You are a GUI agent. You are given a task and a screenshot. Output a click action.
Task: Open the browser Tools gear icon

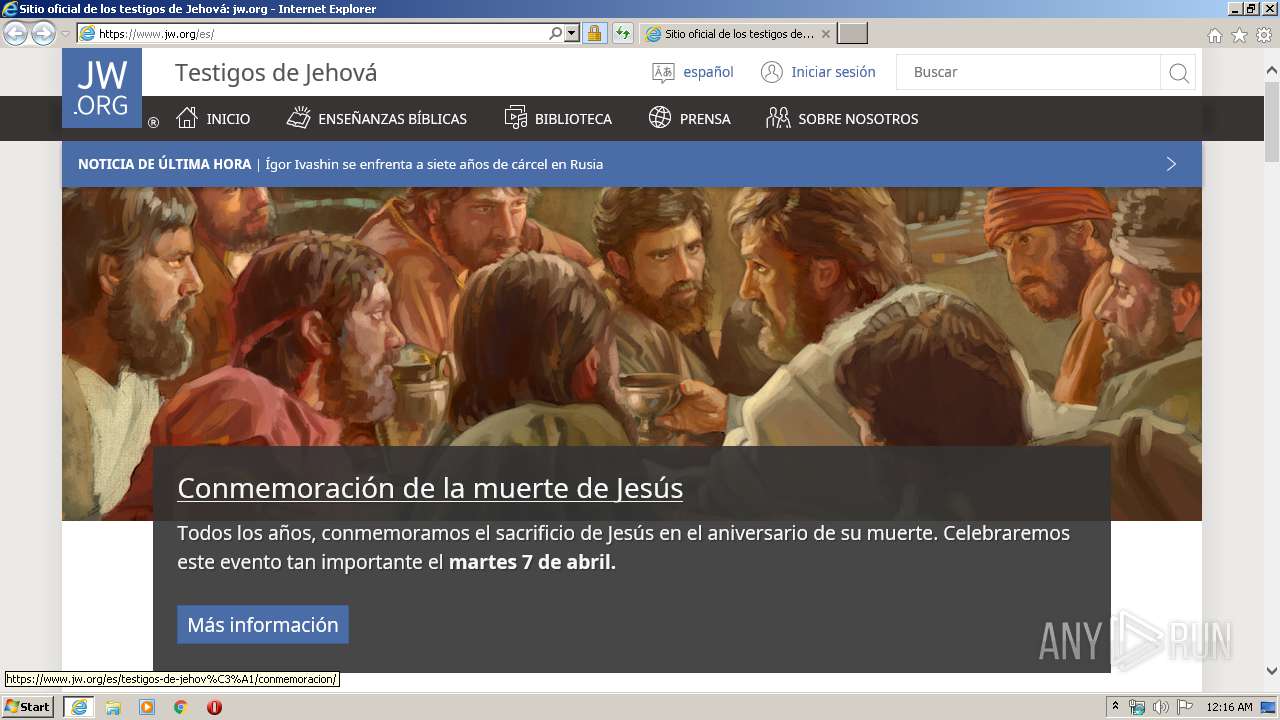click(1264, 35)
